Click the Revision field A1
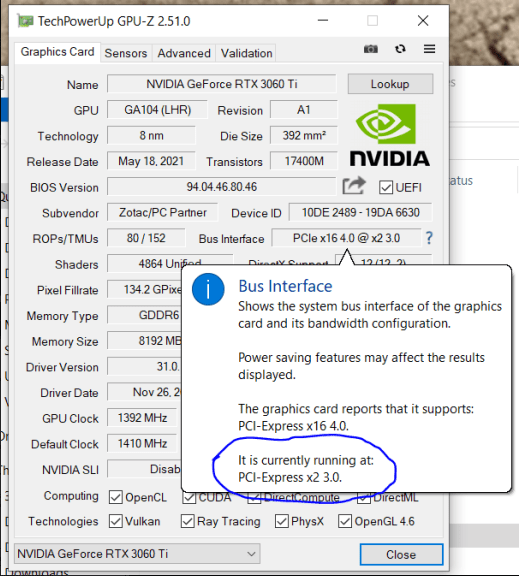Viewport: 519px width, 576px height. click(x=304, y=110)
